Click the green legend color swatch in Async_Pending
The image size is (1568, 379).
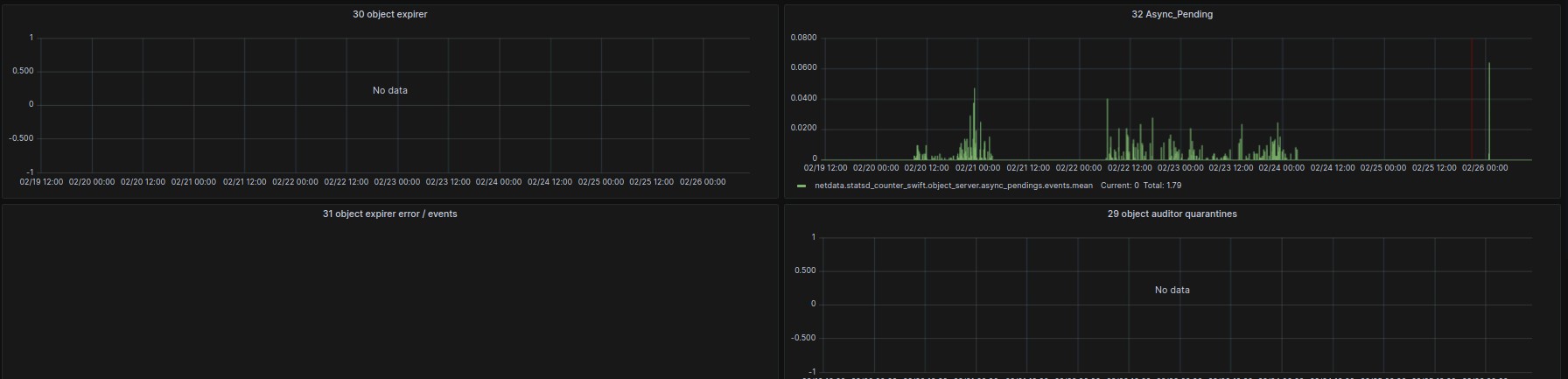point(801,186)
